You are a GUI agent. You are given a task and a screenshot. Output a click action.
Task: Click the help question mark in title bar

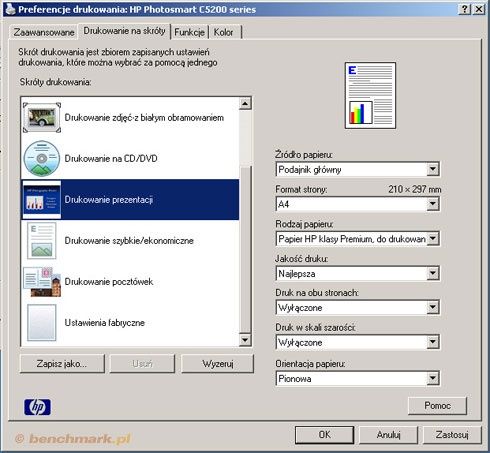click(x=464, y=9)
